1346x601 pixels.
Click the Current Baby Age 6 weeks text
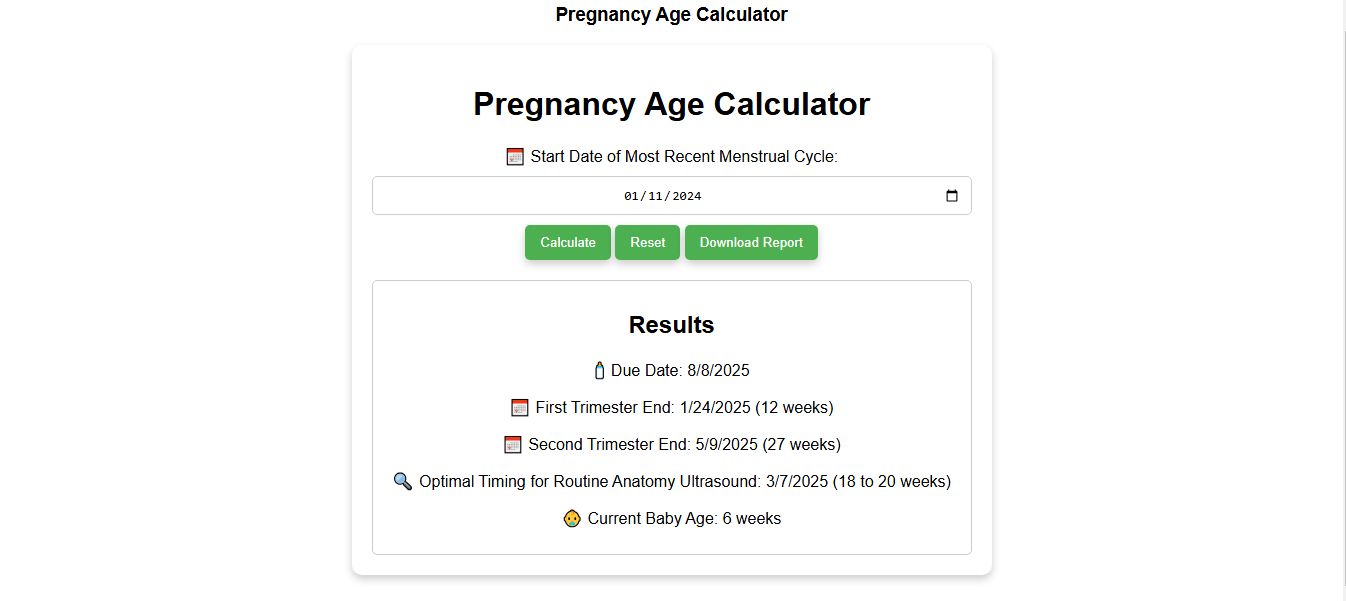[684, 519]
